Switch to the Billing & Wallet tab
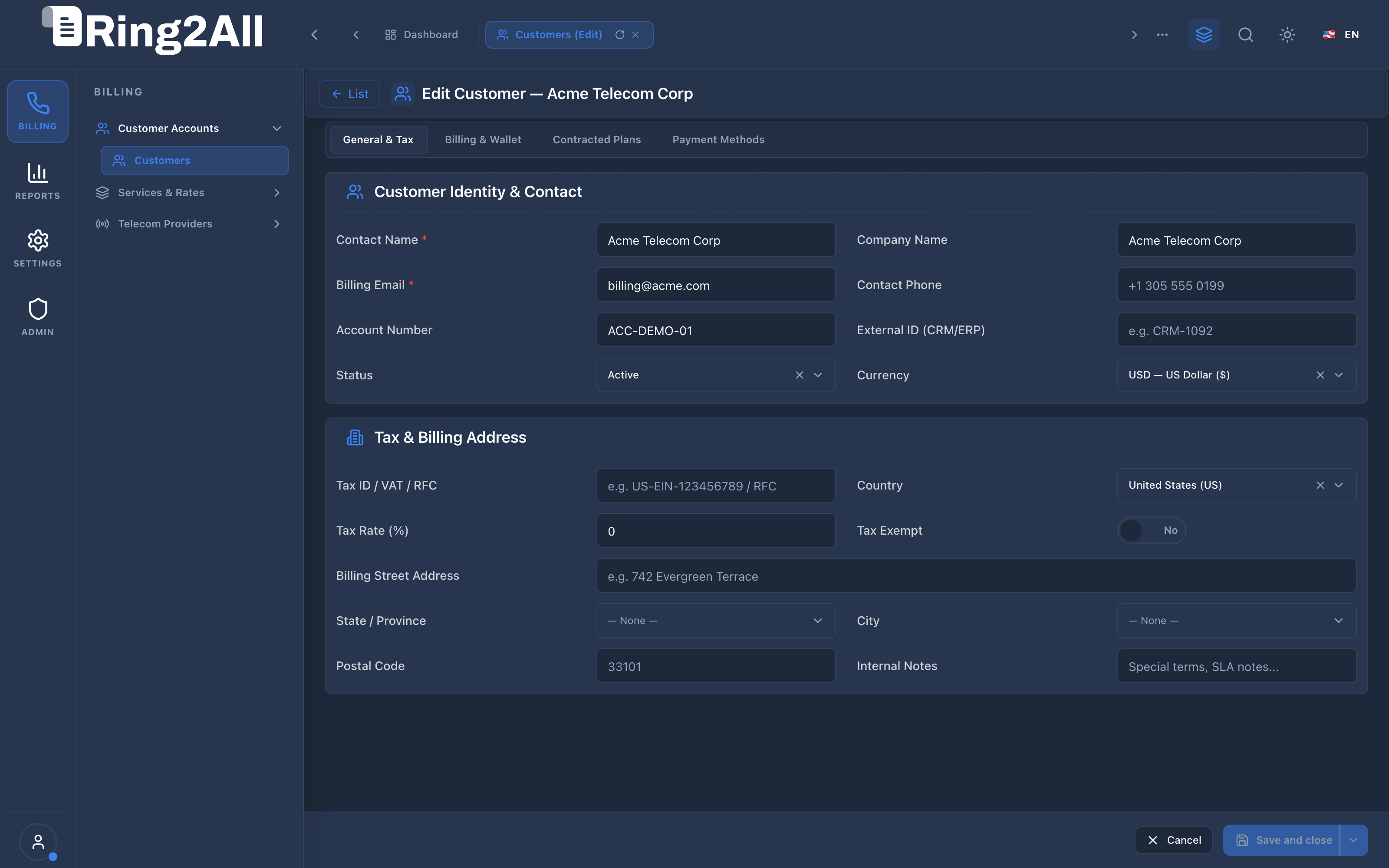This screenshot has height=868, width=1389. 483,139
